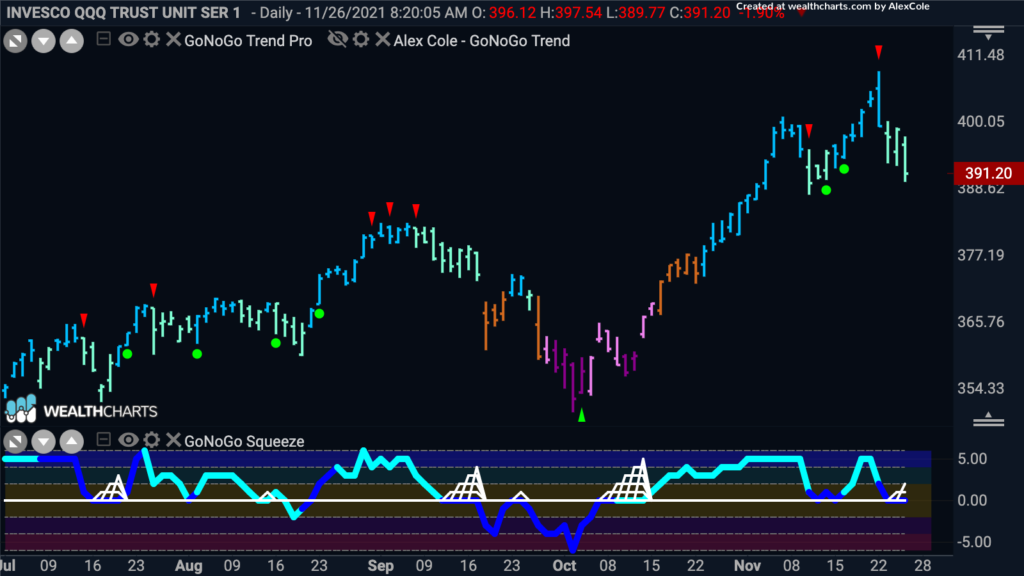Screen dimensions: 1024x576
Task: Click the low value 389.77
Action: point(641,12)
